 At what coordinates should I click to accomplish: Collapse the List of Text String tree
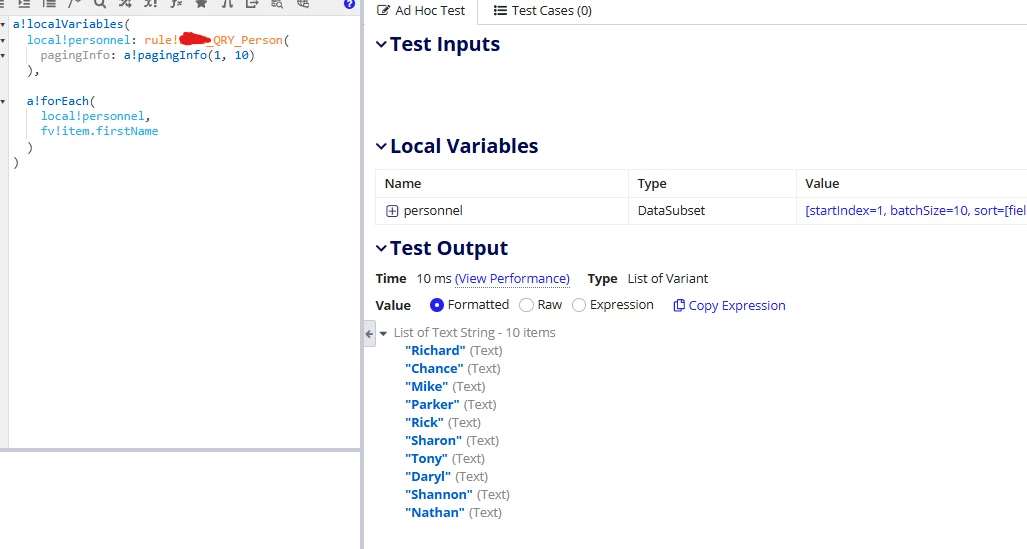coord(384,333)
